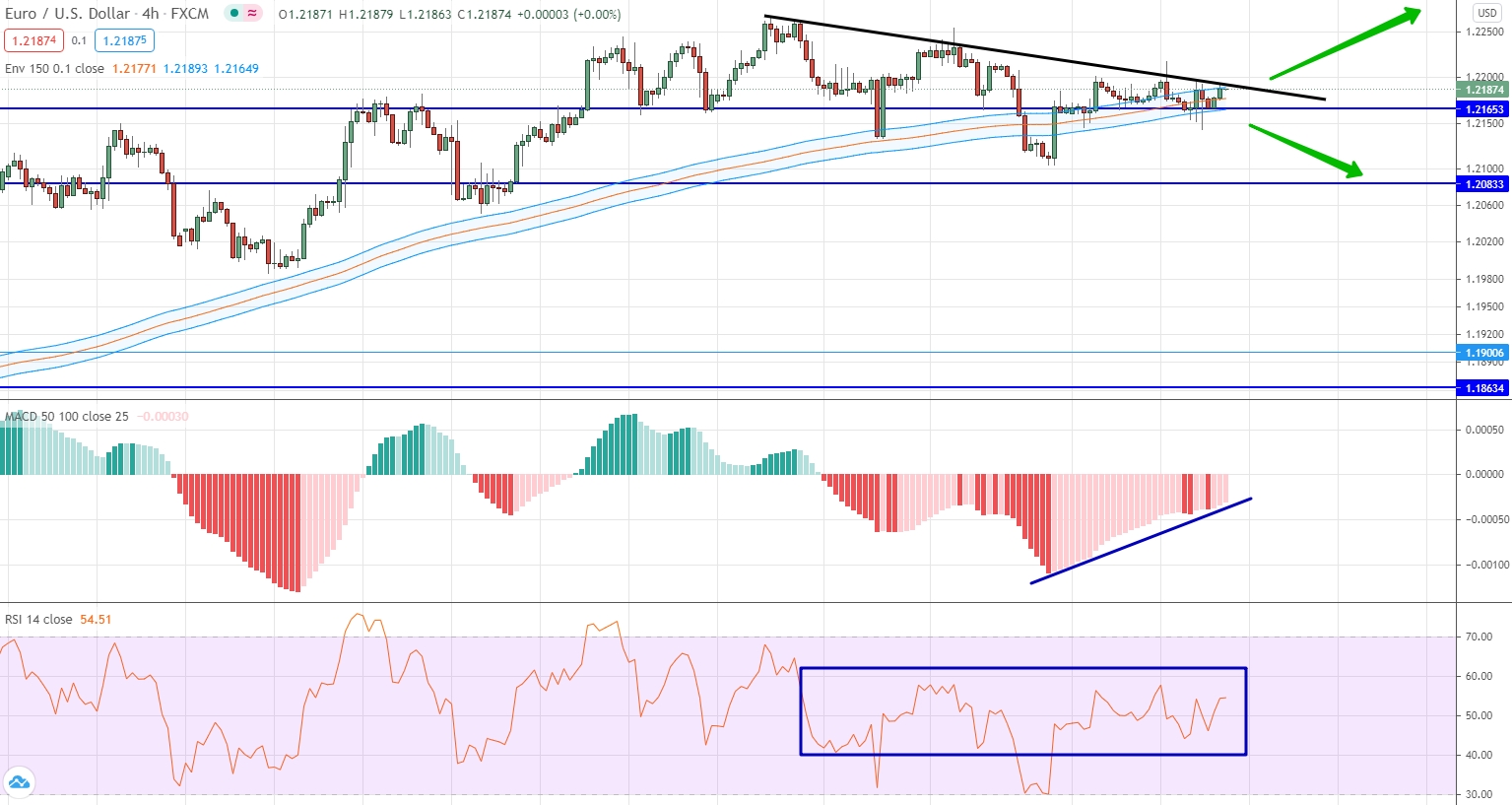Screen dimensions: 1512x805
Task: Click the 0.1 spread value
Action: point(80,41)
